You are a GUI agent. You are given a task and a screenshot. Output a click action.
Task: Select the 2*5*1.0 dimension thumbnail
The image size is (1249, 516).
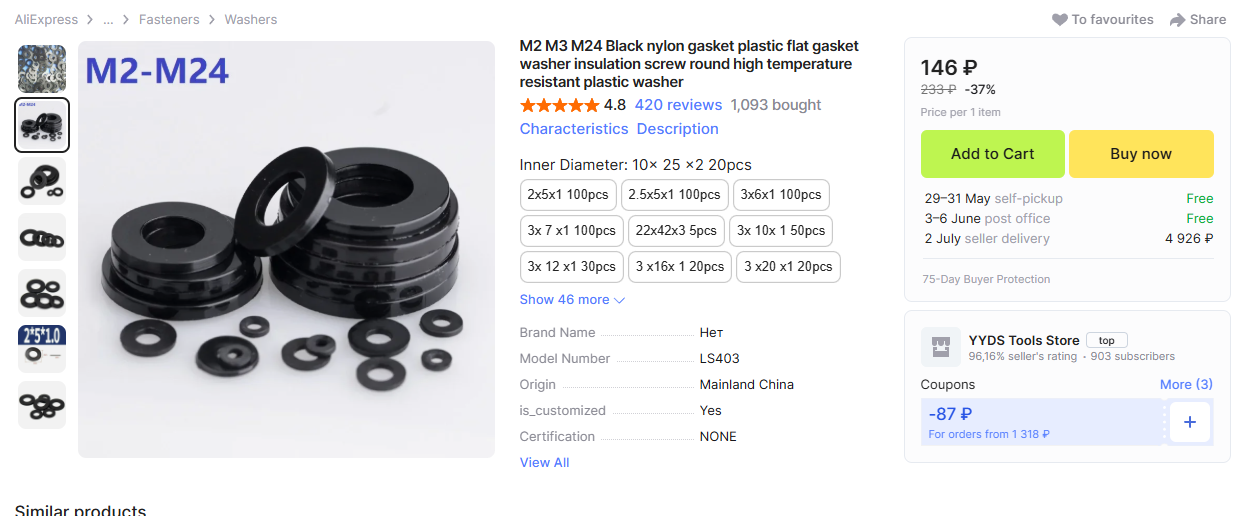pos(42,349)
